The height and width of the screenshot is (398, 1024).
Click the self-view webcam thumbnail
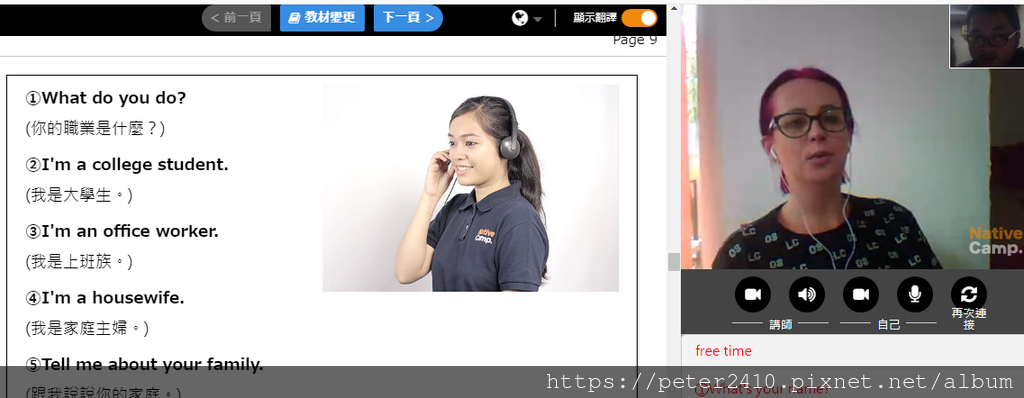pyautogui.click(x=987, y=36)
